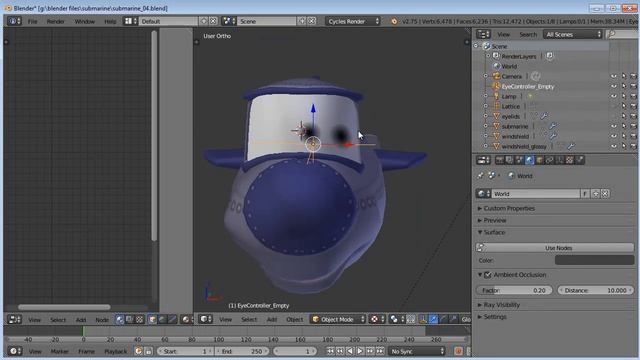Open the node editor Add menu
This screenshot has width=640, height=360.
pyautogui.click(x=81, y=320)
